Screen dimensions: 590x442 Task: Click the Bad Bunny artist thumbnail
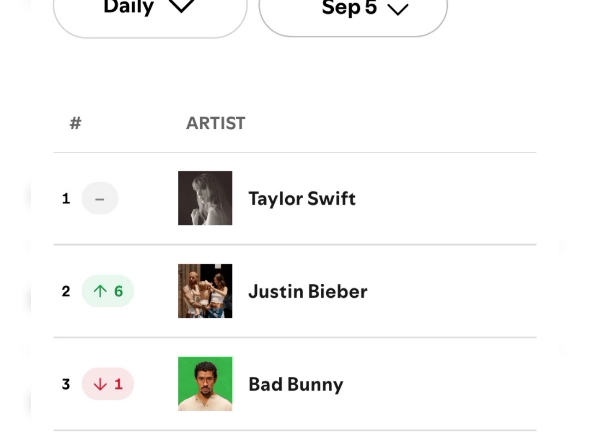205,384
